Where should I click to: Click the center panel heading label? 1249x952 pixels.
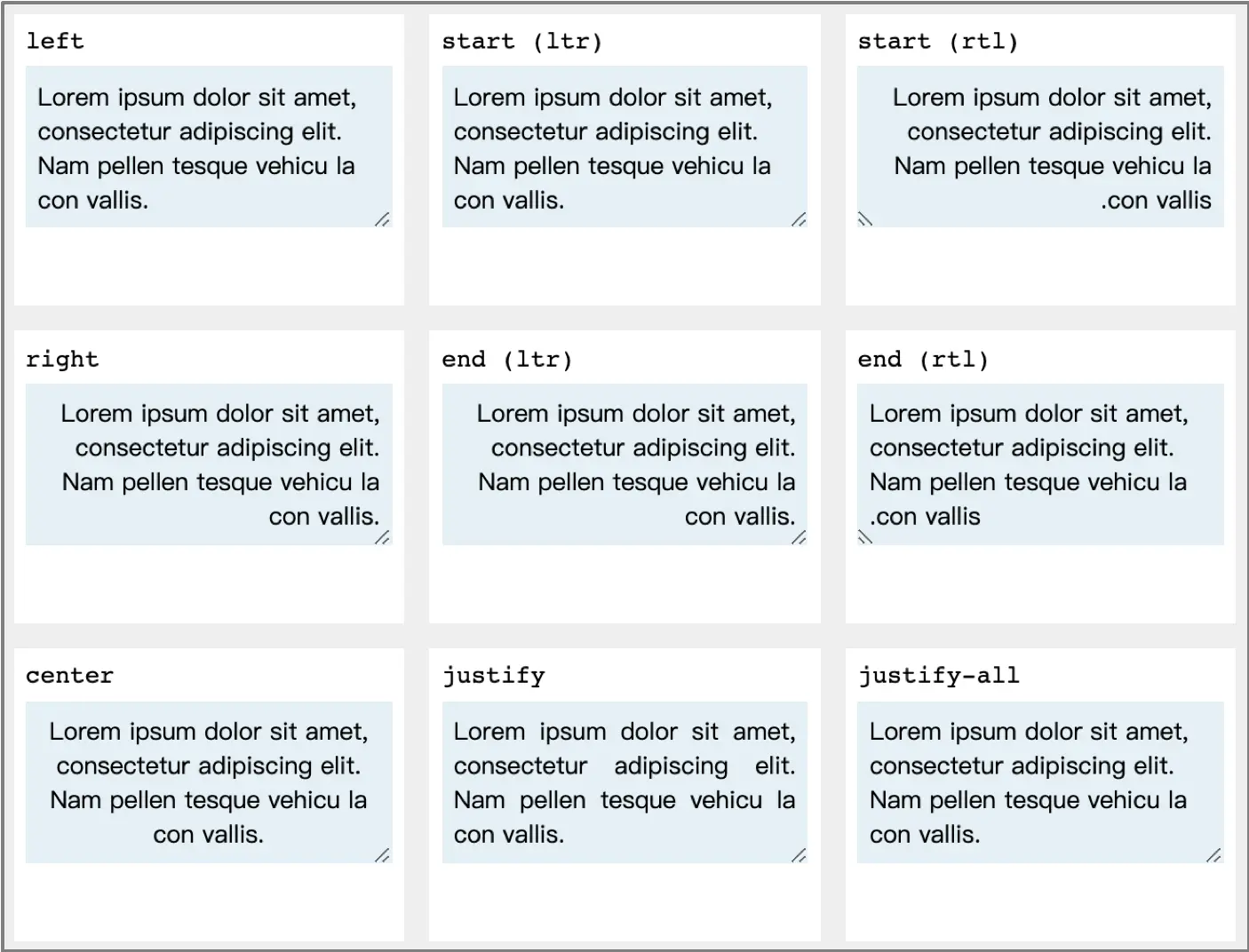69,675
